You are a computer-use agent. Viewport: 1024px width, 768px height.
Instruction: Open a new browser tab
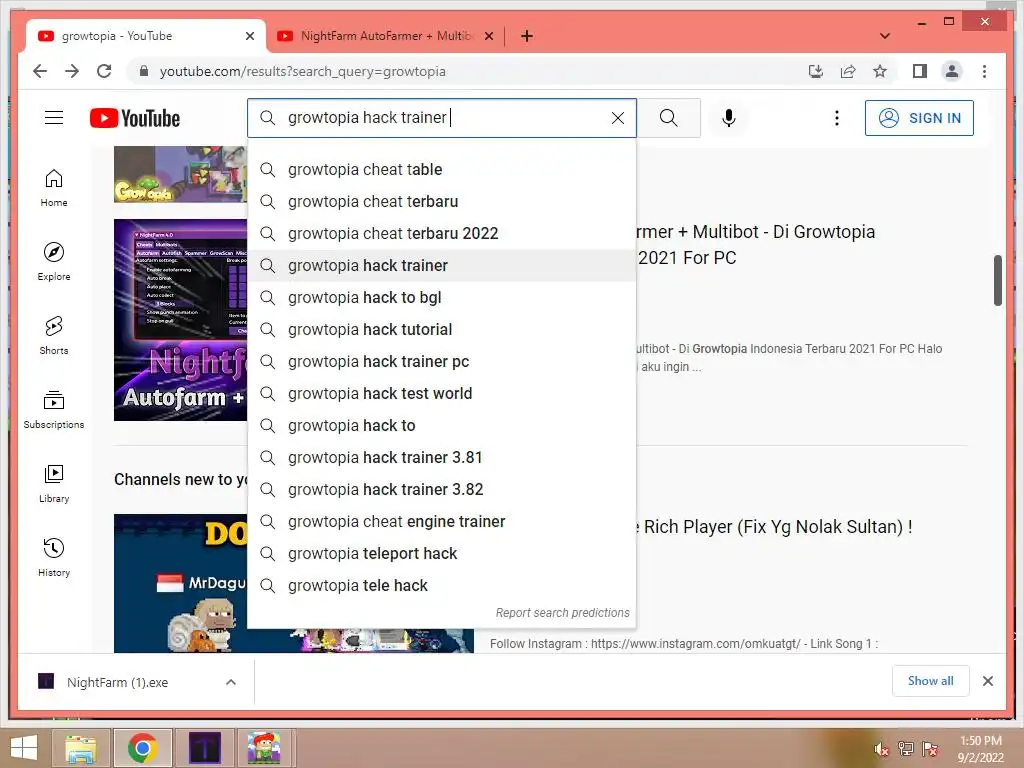(527, 36)
